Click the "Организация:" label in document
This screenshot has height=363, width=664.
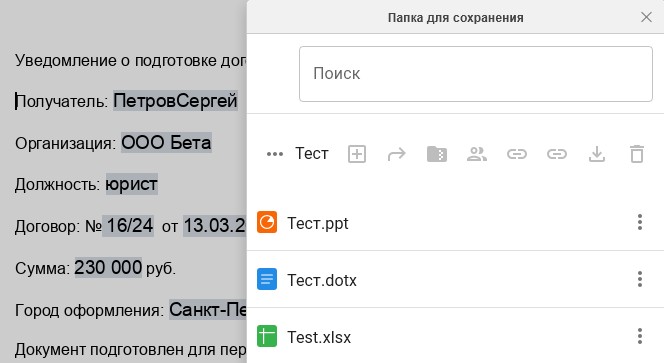[66, 144]
